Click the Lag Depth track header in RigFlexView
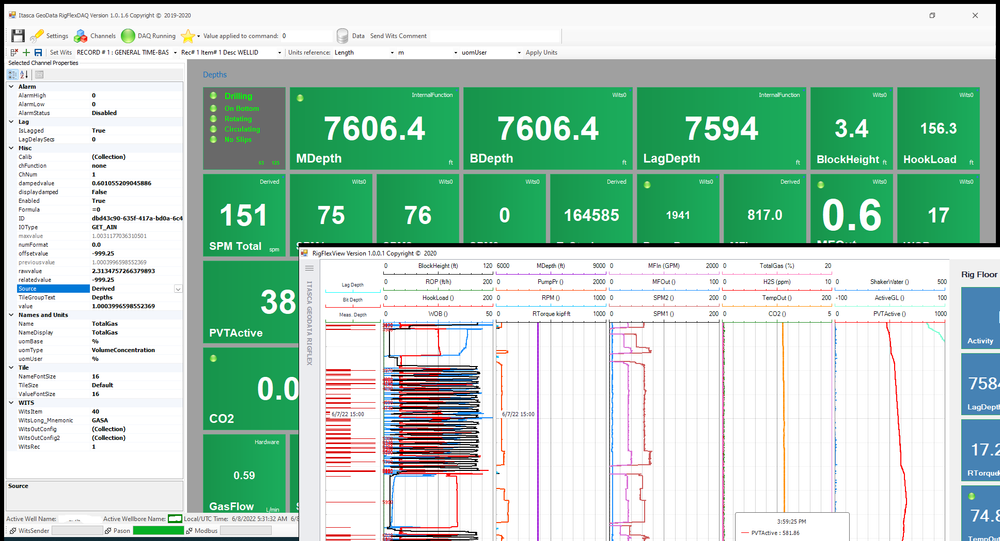1000x541 pixels. pos(353,285)
